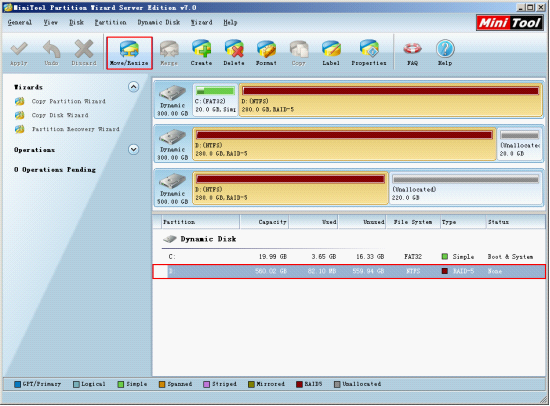The height and width of the screenshot is (406, 550).
Task: Click the MiniTool logo
Action: click(x=510, y=23)
